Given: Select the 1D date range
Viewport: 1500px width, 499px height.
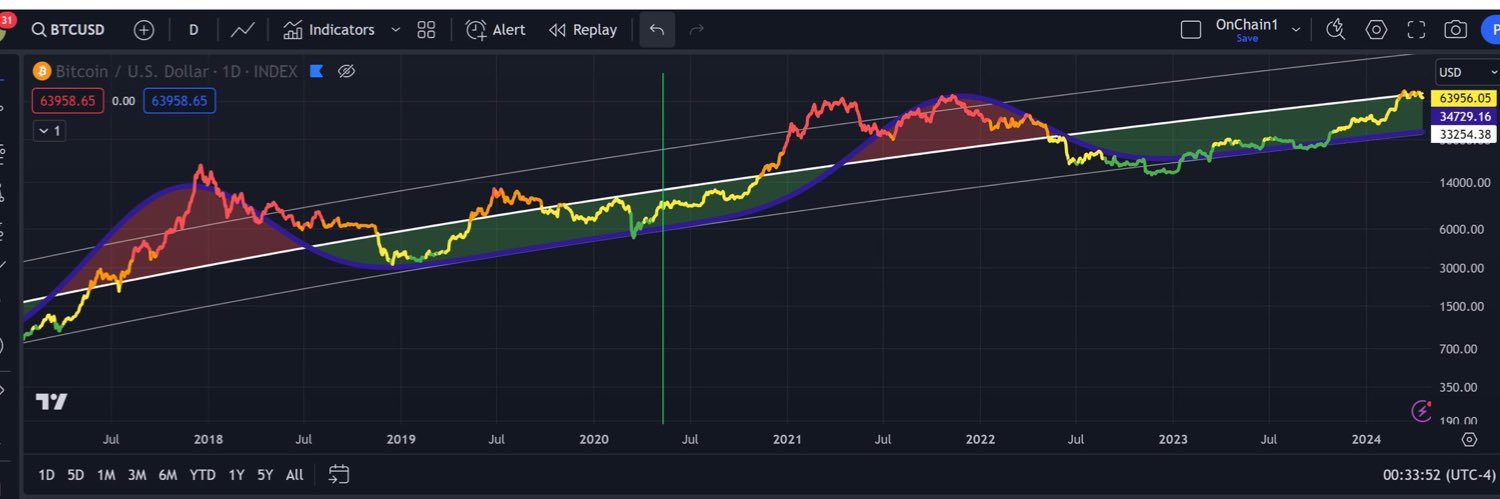Looking at the screenshot, I should [x=46, y=475].
